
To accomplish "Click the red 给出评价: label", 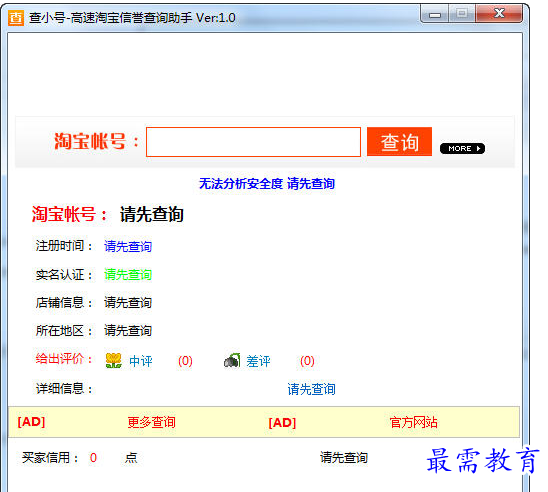I will 64,359.
